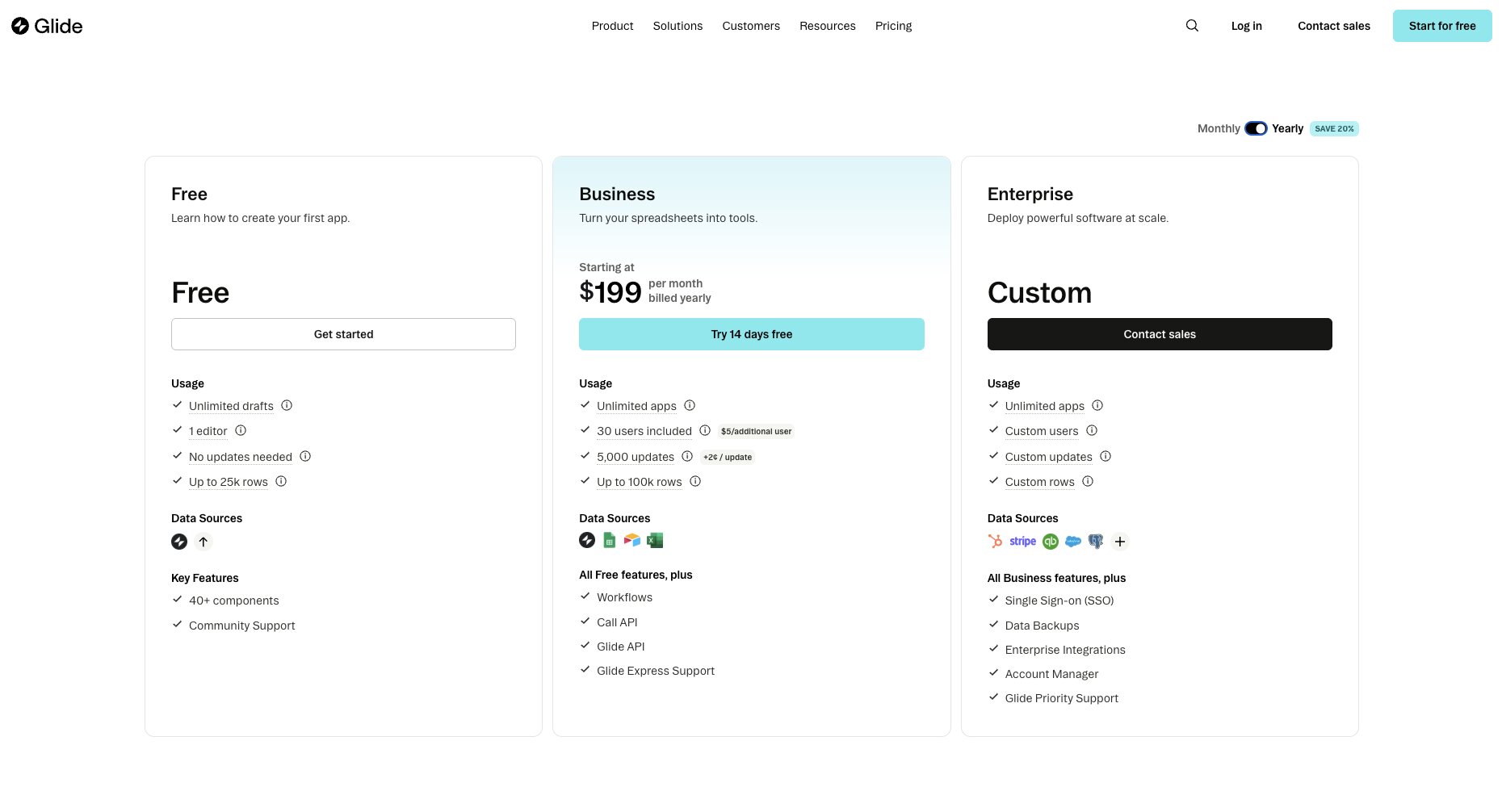The width and height of the screenshot is (1502, 812).
Task: Click info icon beside Up to 100k rows
Action: (695, 482)
